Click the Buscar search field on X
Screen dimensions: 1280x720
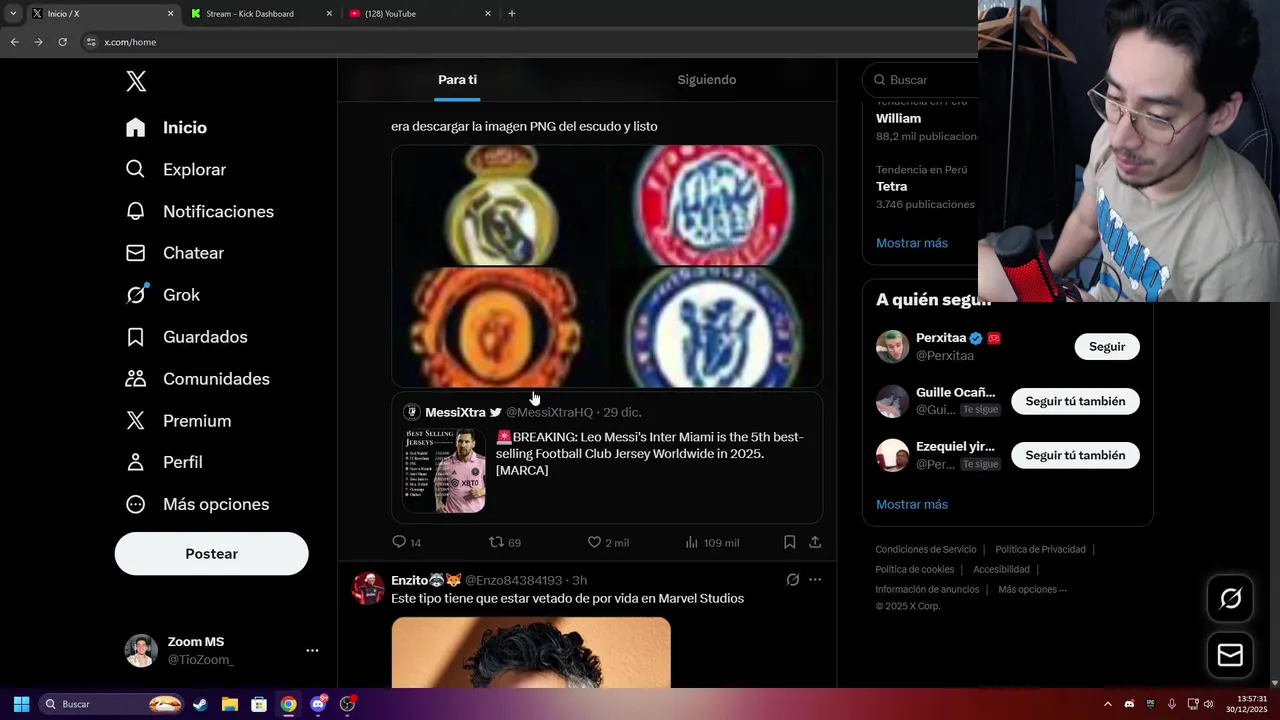click(921, 80)
